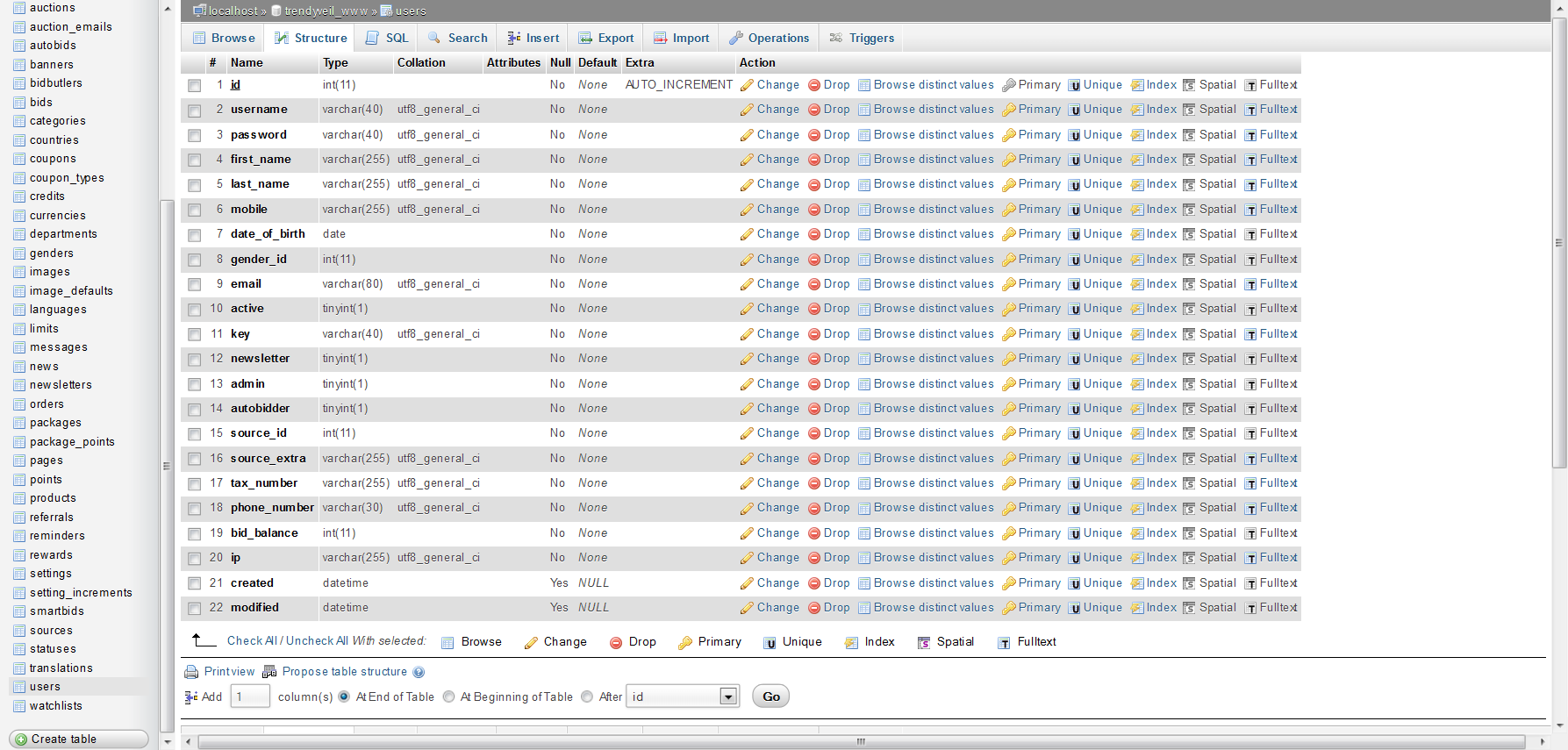Viewport: 1568px width, 750px height.
Task: Click the trendyeil_www database breadcrumb
Action: coord(326,11)
